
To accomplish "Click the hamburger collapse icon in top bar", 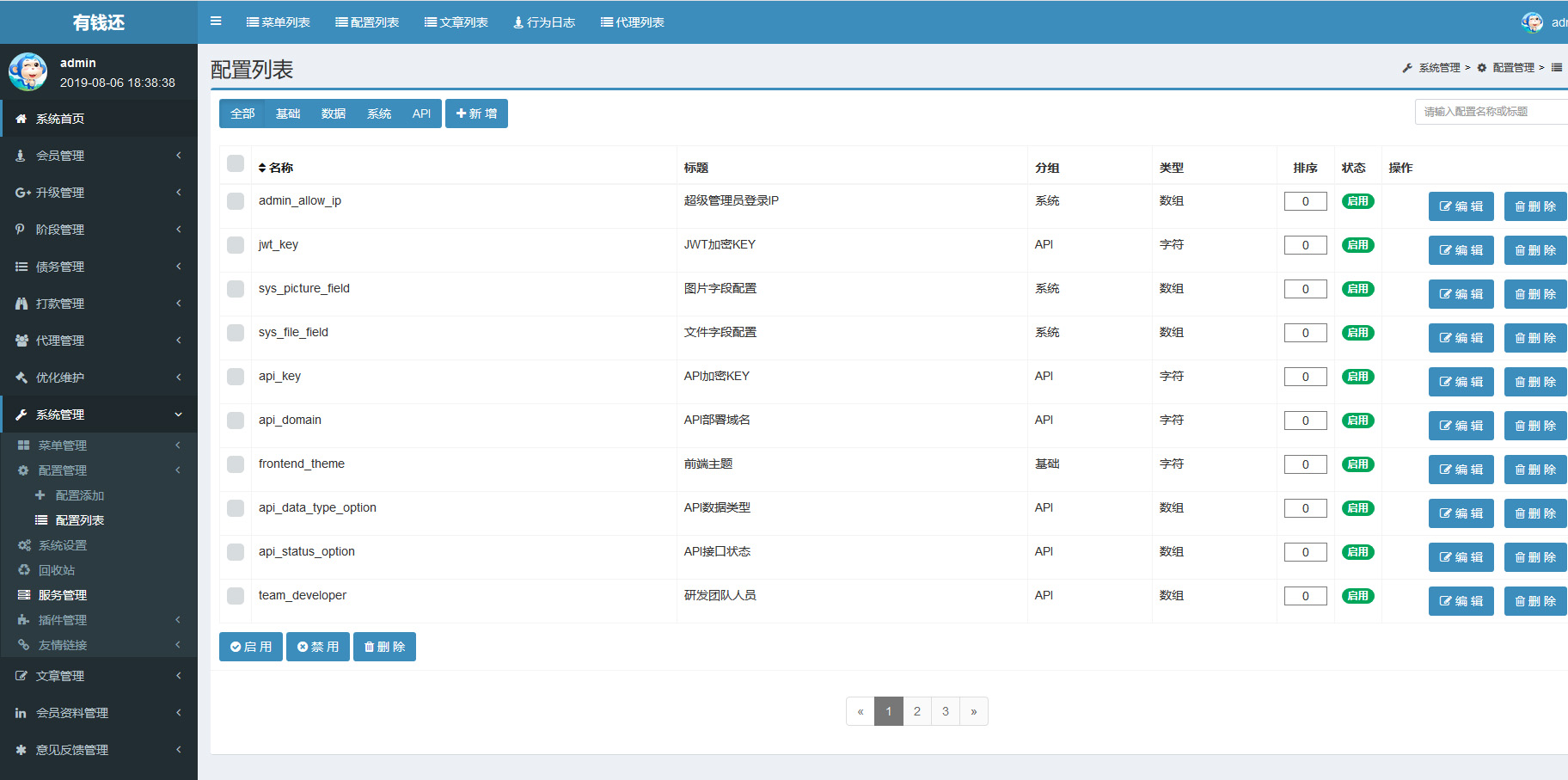I will 215,21.
